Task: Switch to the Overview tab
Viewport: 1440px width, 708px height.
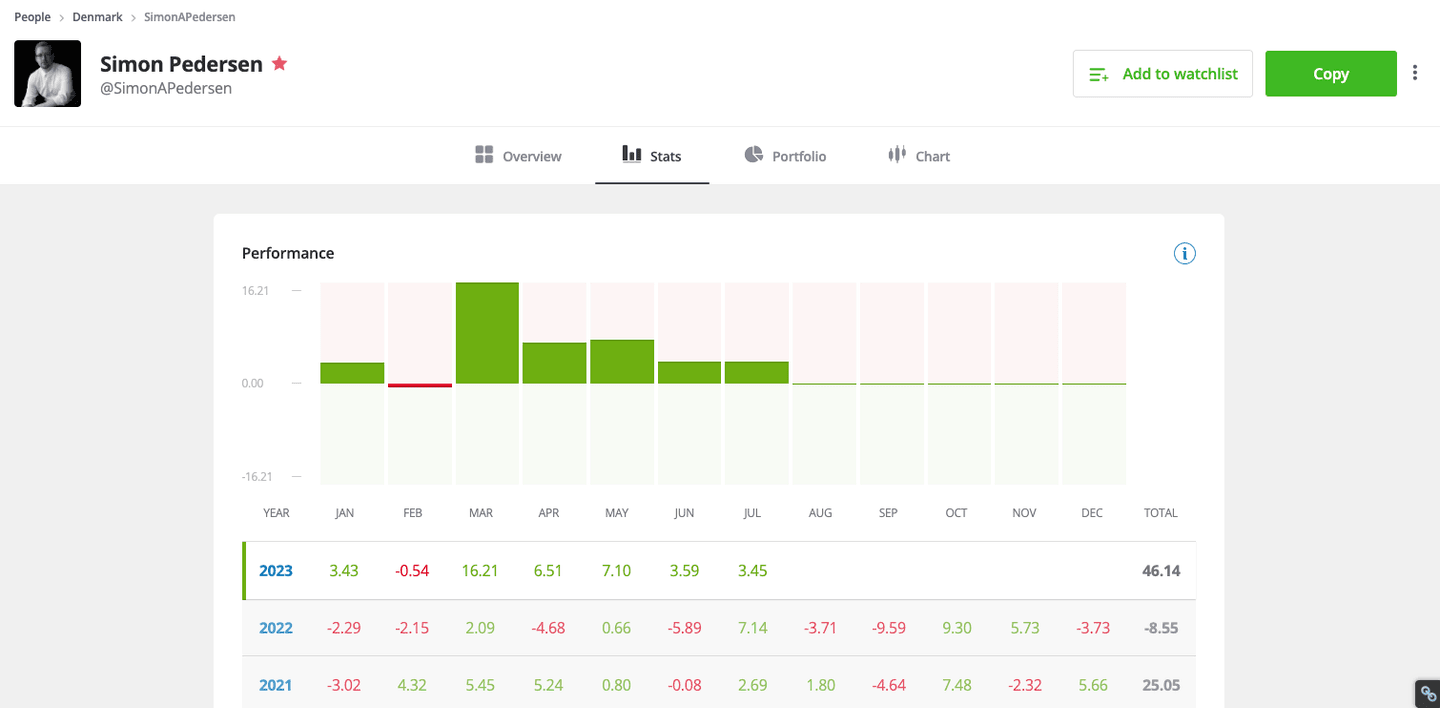Action: pyautogui.click(x=518, y=156)
